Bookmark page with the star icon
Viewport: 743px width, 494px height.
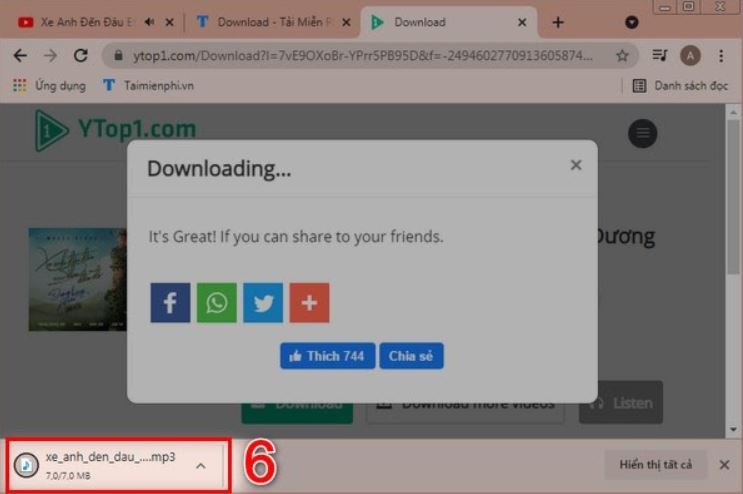[622, 56]
